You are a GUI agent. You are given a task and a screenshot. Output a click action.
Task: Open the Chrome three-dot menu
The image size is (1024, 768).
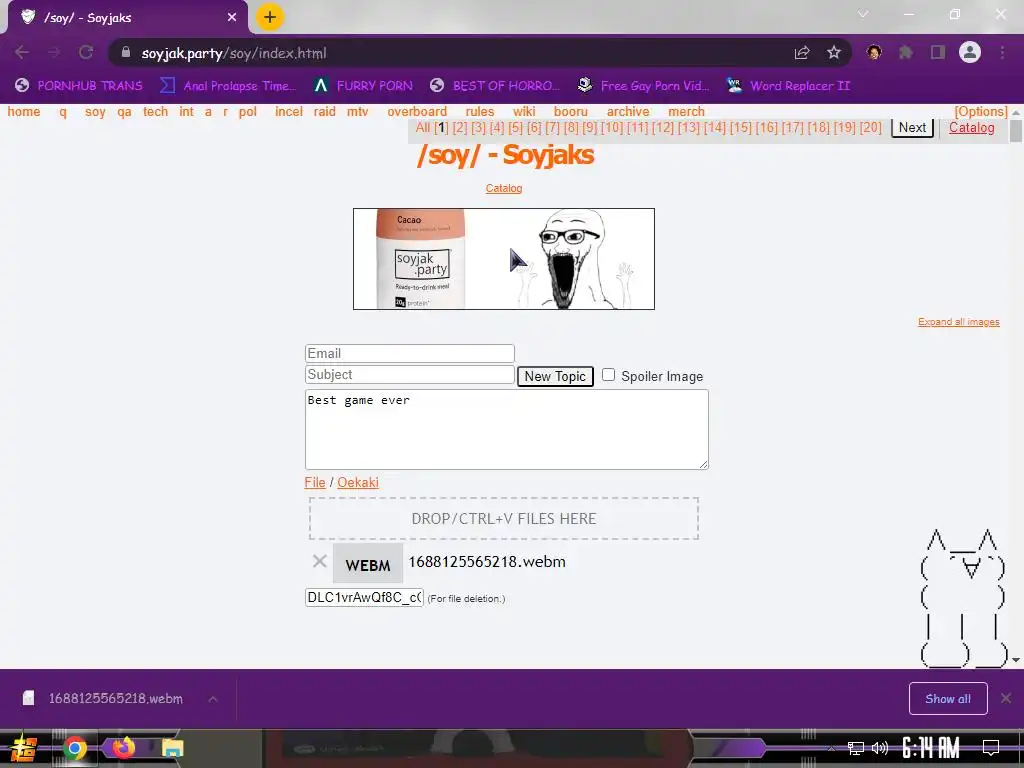[1002, 52]
